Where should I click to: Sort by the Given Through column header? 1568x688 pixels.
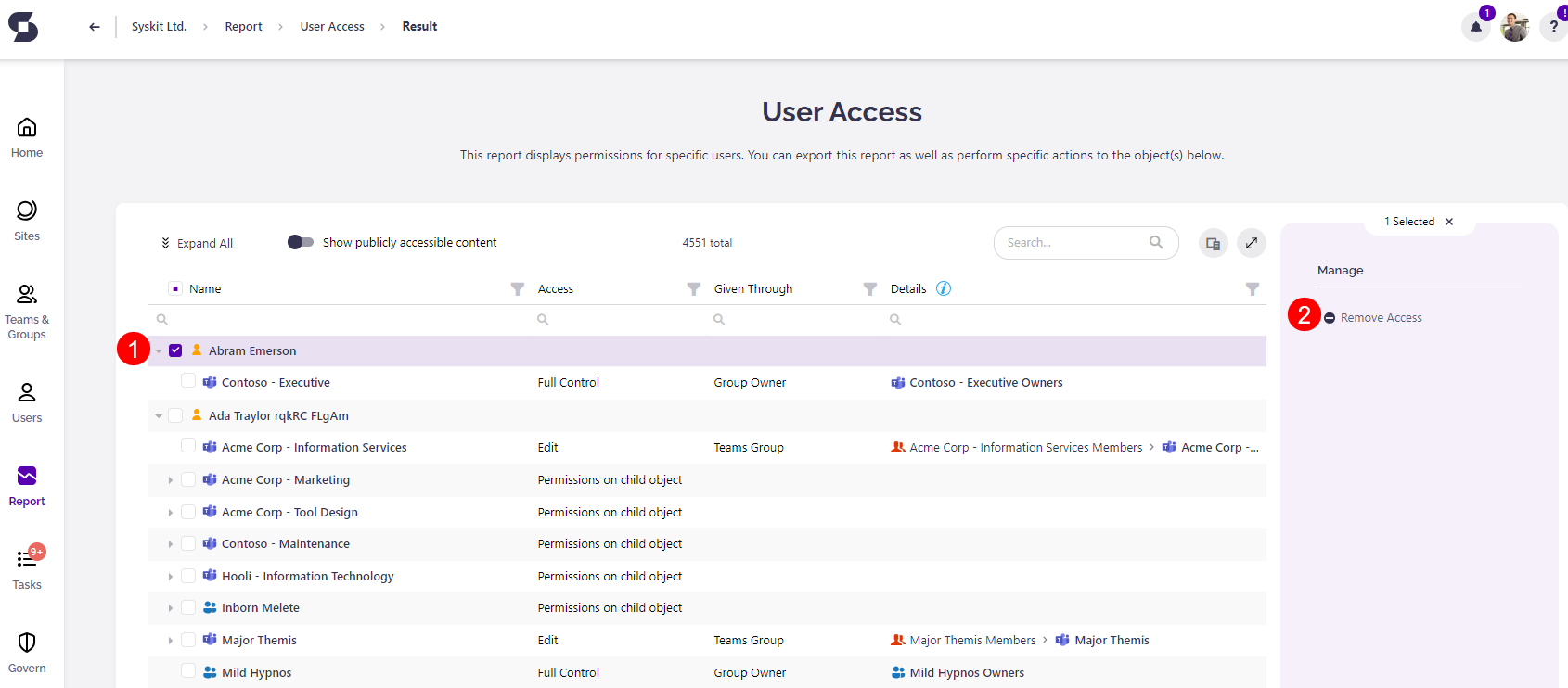pyautogui.click(x=753, y=289)
